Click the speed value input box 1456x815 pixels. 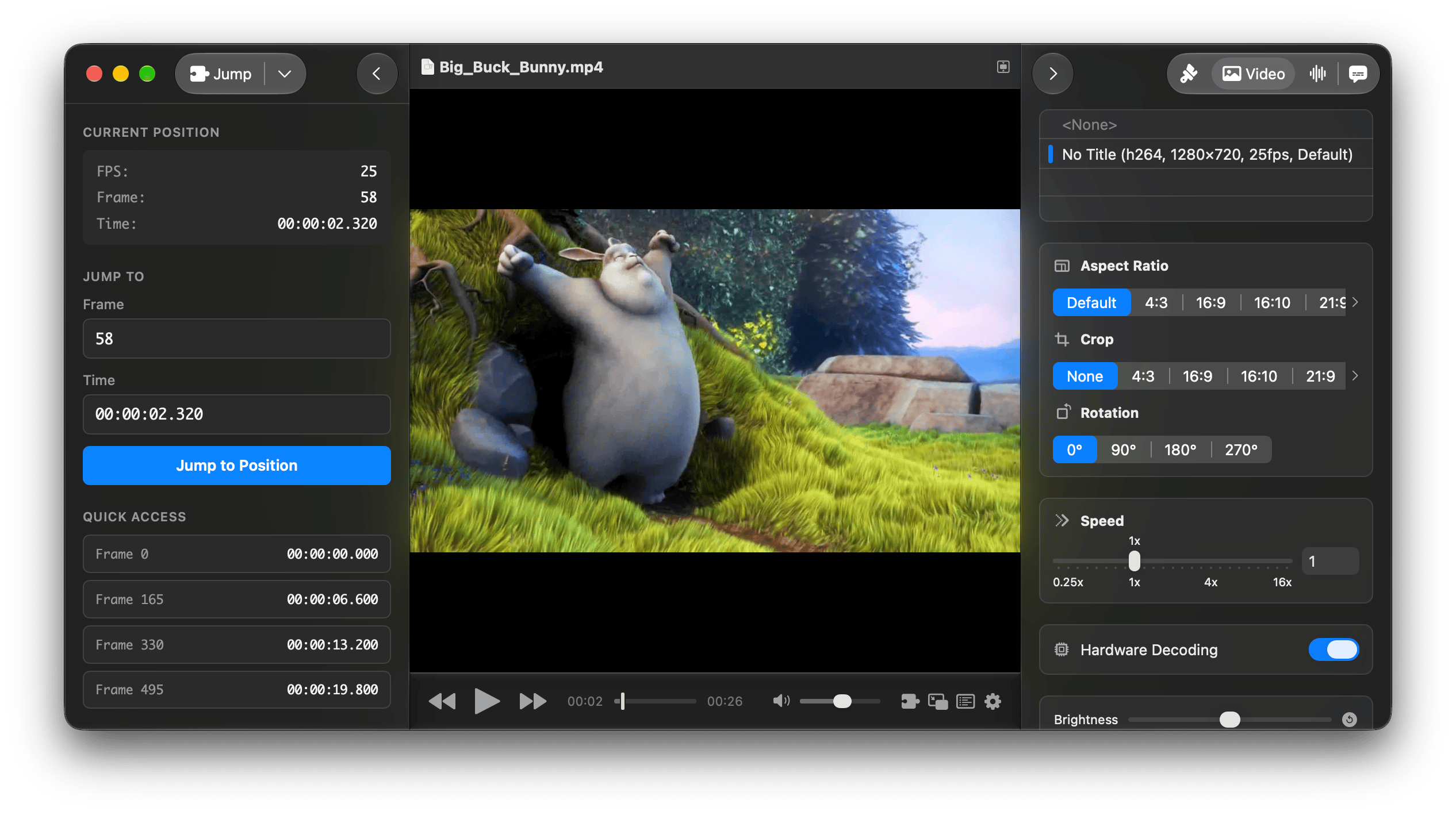1329,561
